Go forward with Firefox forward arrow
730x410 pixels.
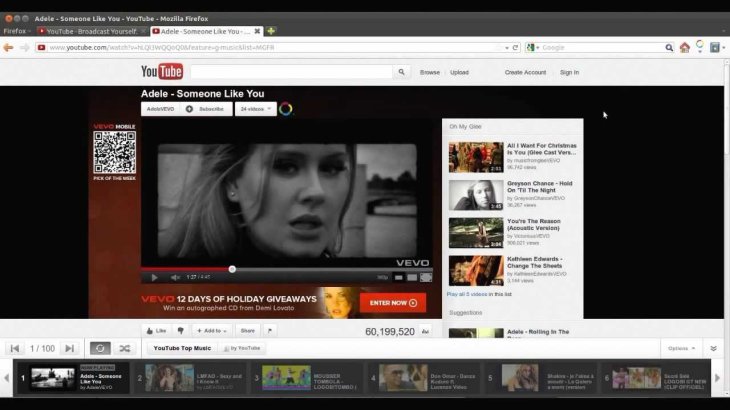click(x=25, y=47)
